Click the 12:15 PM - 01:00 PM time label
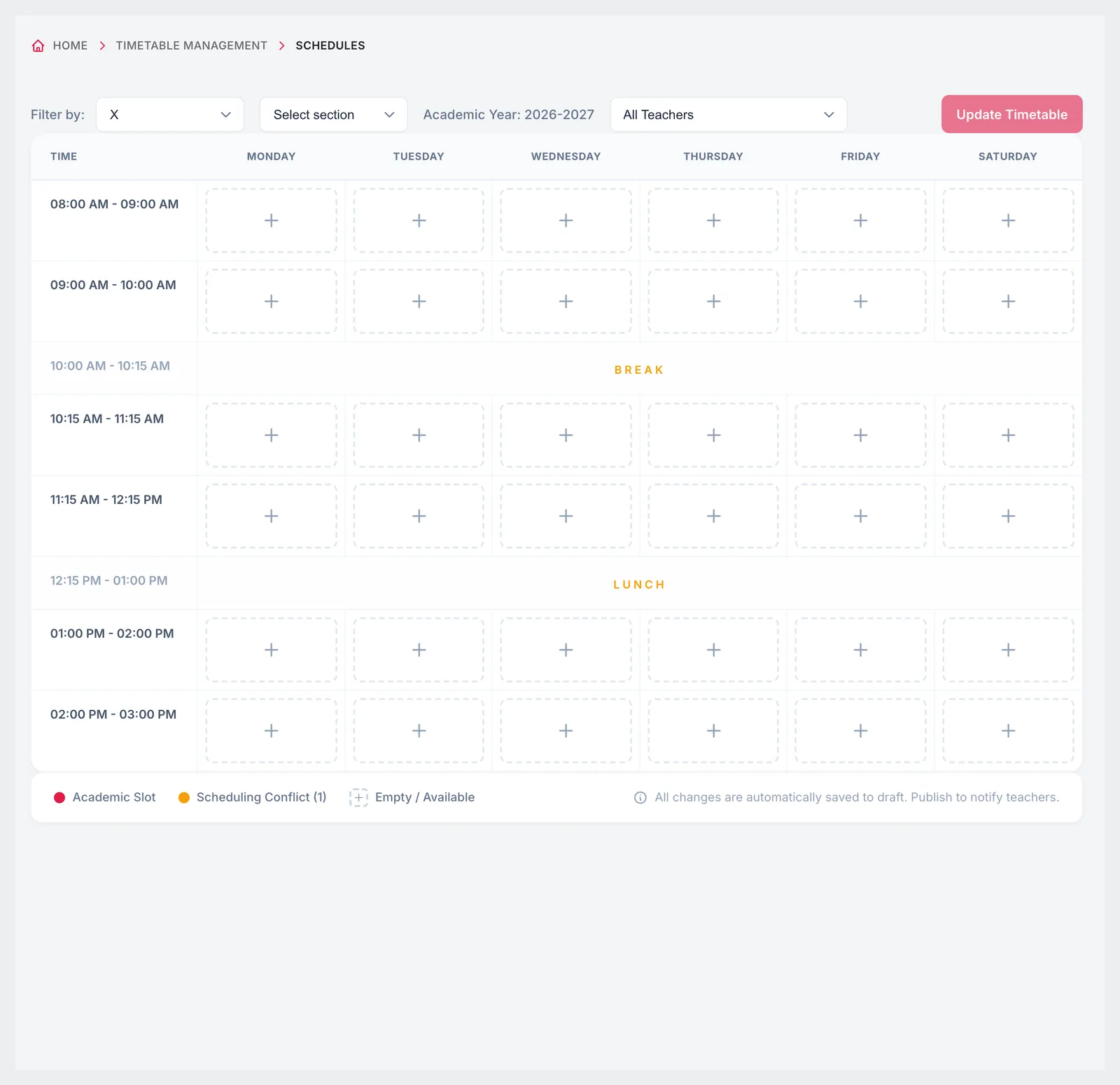 pyautogui.click(x=109, y=580)
